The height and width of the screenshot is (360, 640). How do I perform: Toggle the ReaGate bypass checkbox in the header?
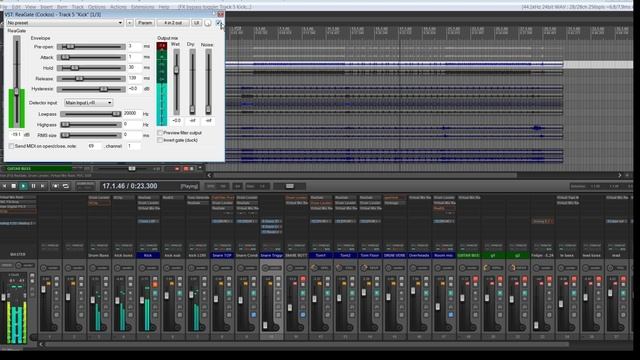pos(218,23)
